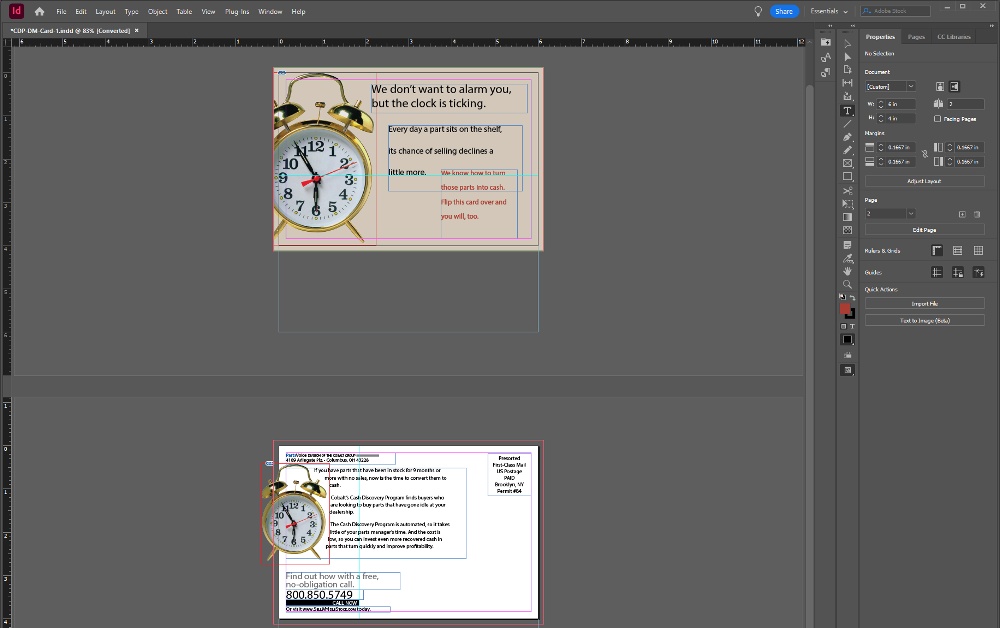Toggle Show Baseline Grid button
This screenshot has height=628, width=1000.
click(957, 251)
